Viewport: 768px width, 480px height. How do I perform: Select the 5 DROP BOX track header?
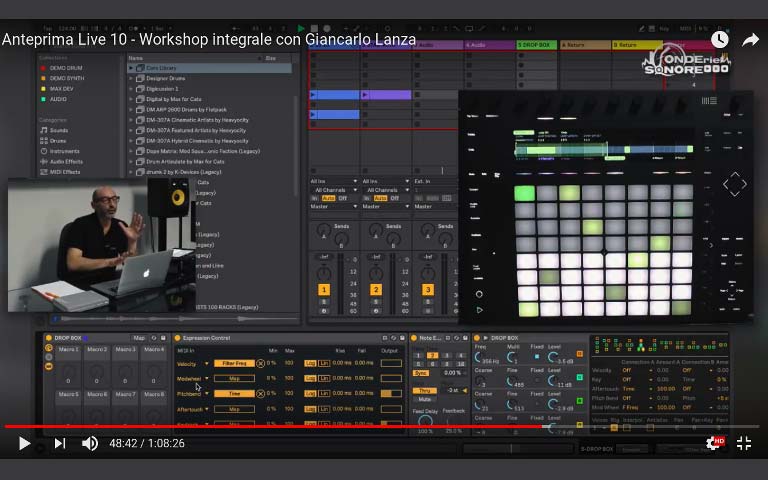tap(537, 45)
